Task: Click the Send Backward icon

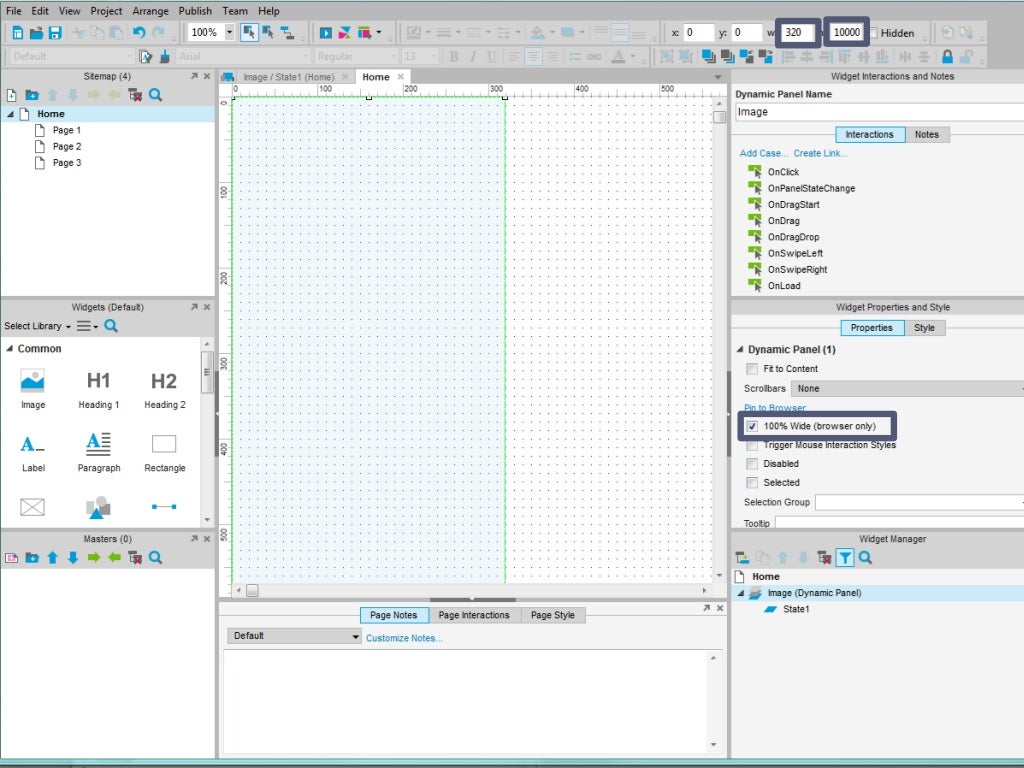Action: tap(765, 57)
